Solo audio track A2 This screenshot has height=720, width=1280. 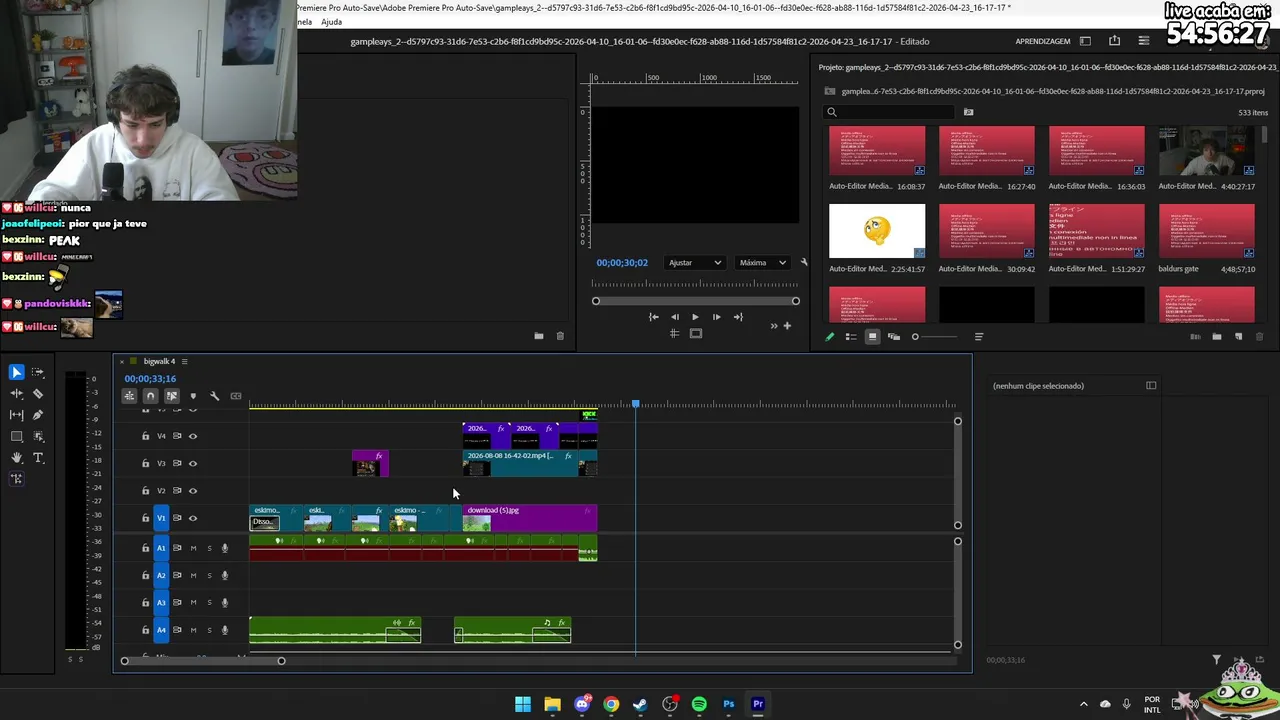click(209, 575)
